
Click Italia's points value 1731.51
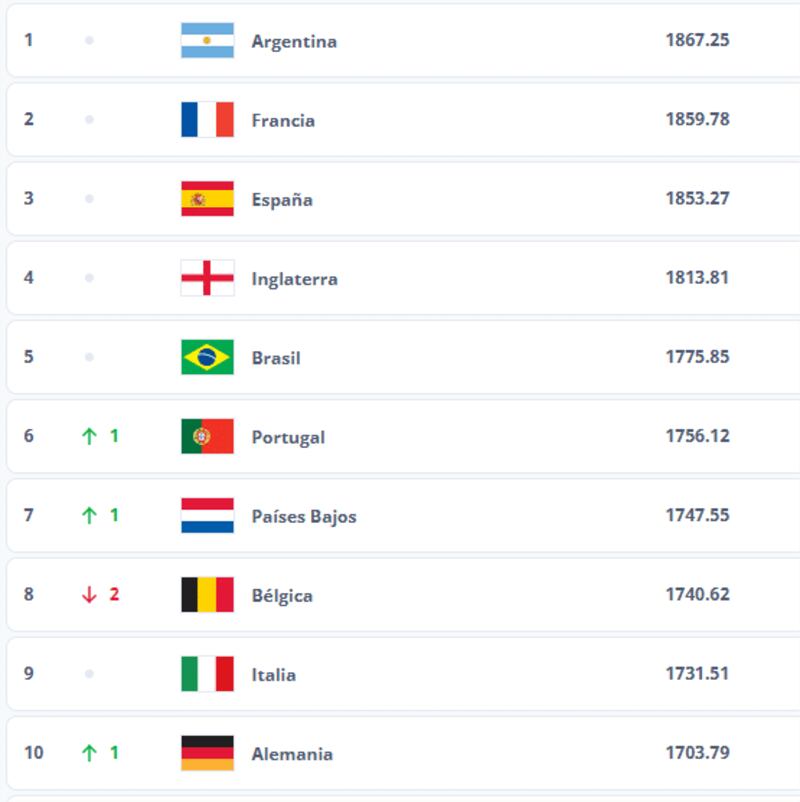coord(697,673)
